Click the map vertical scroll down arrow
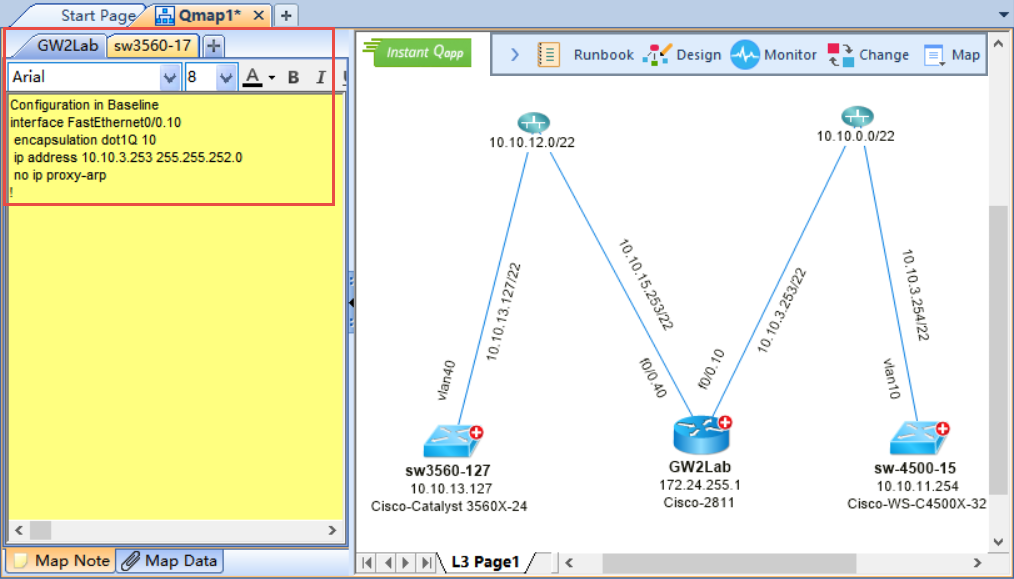Viewport: 1014px width, 579px height. click(x=998, y=543)
